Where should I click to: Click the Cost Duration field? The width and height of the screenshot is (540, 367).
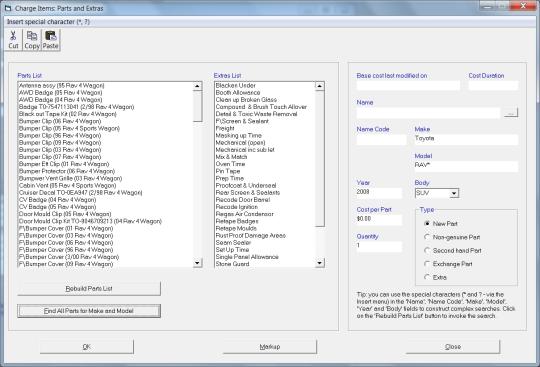coord(493,85)
